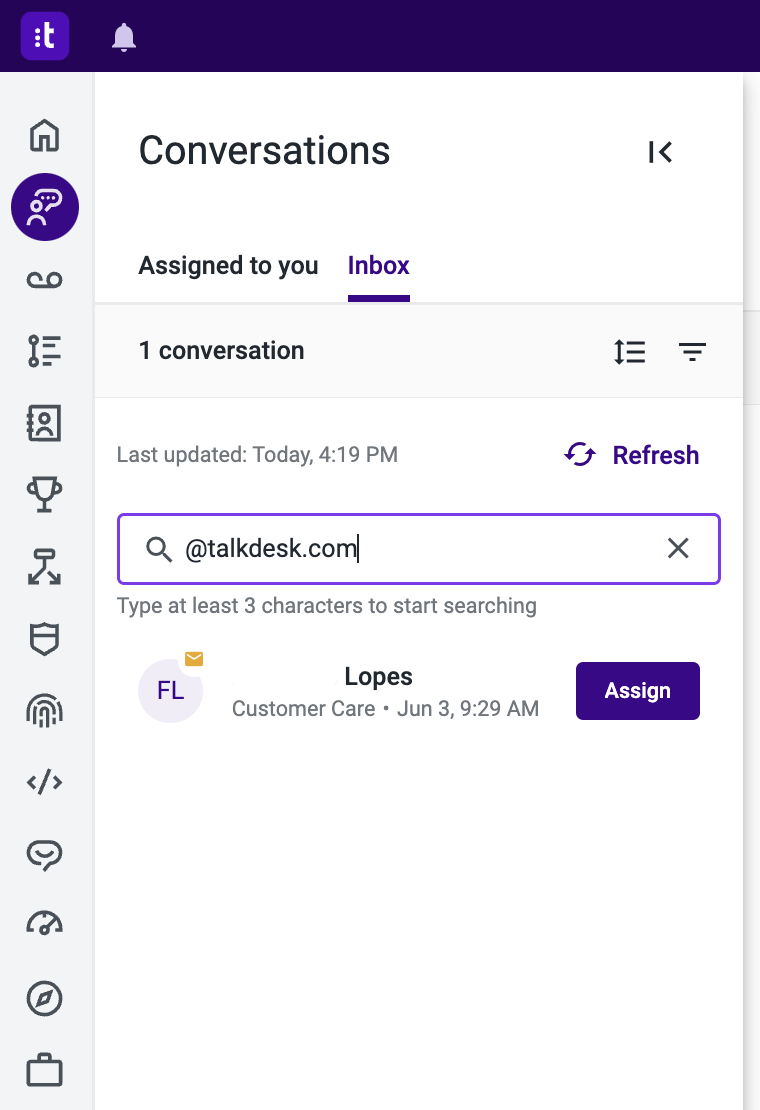
Task: Focus the conversation search input
Action: 419,549
